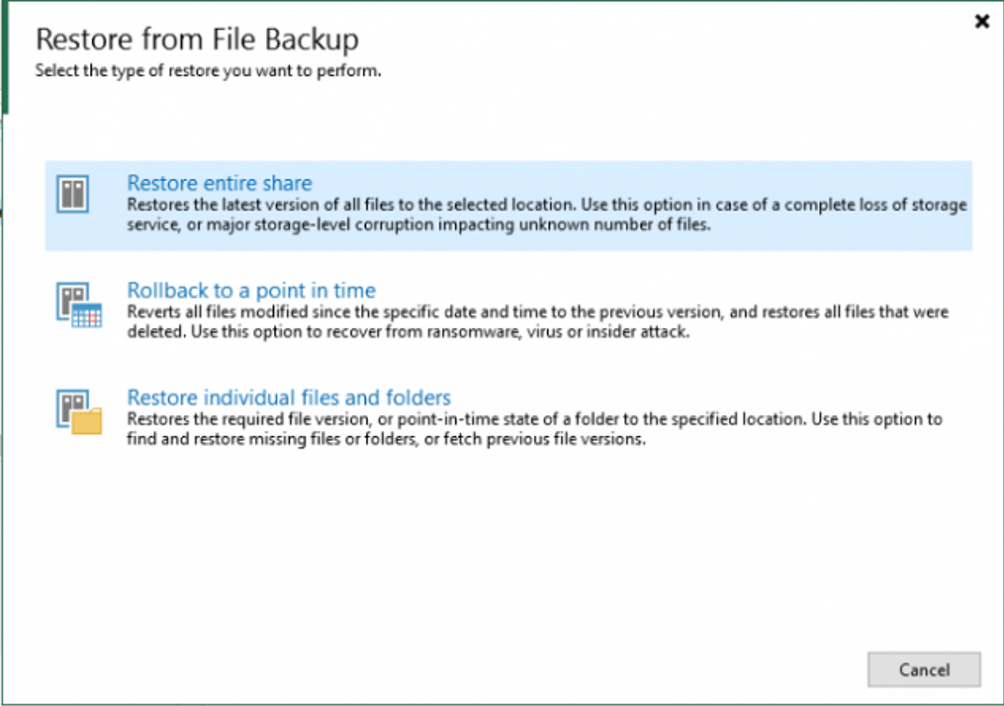Screen dimensions: 1004x706
Task: Open Restore individual files and folders link
Action: [x=289, y=397]
